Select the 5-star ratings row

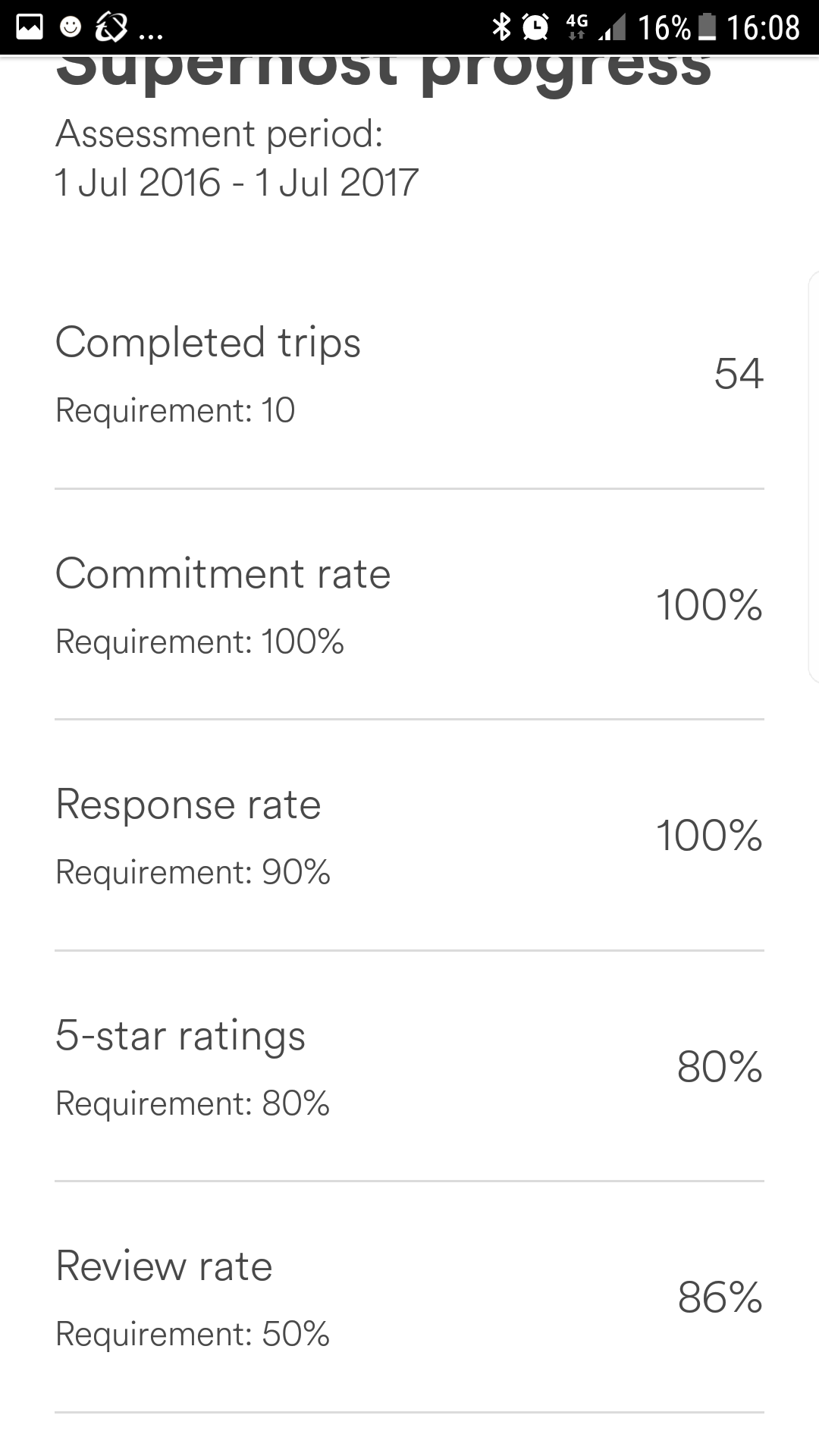[x=409, y=1067]
